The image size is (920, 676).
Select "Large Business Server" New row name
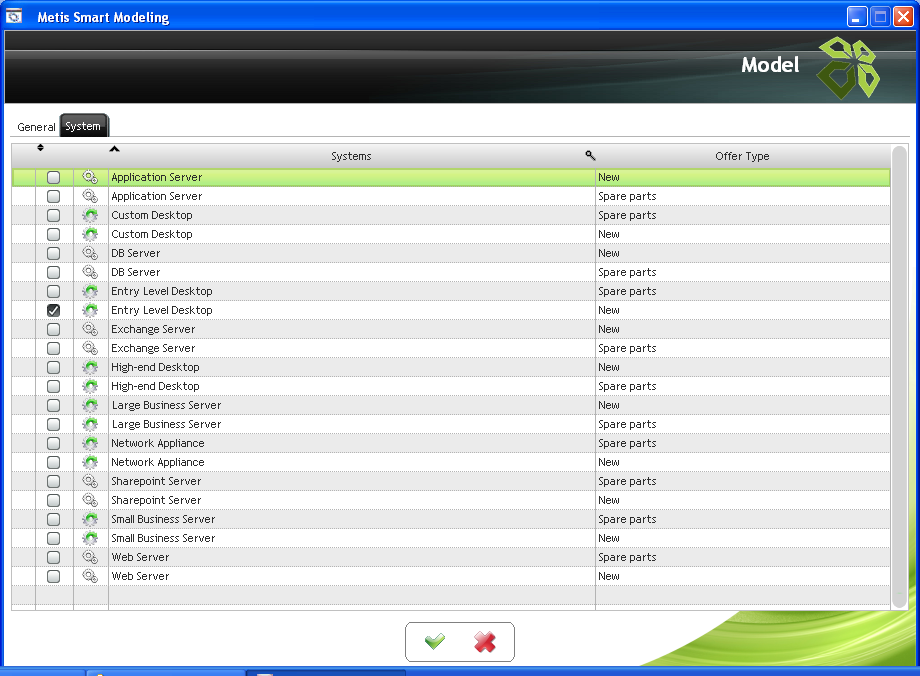[167, 405]
